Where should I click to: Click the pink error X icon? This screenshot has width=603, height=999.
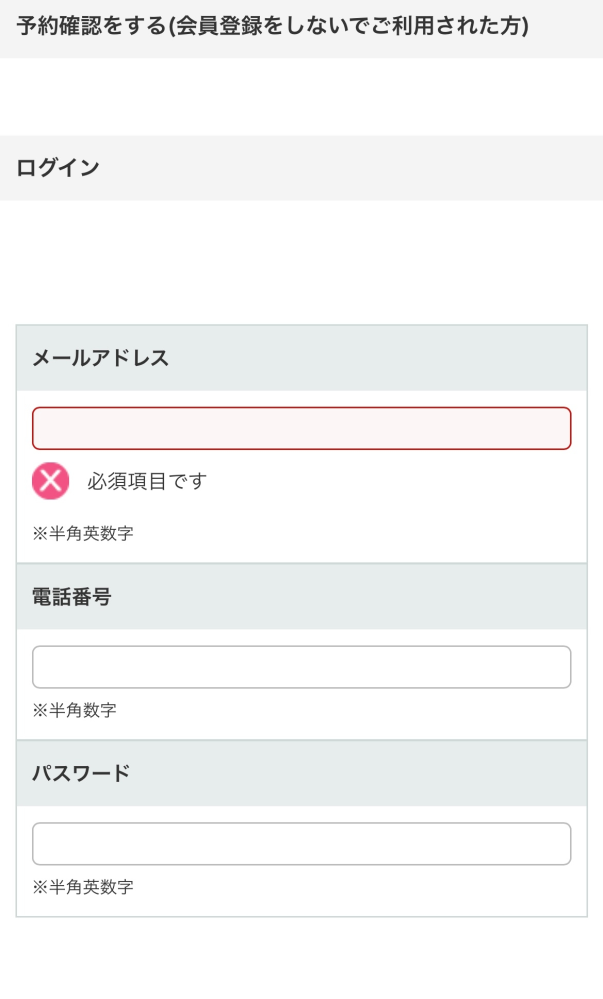point(50,481)
